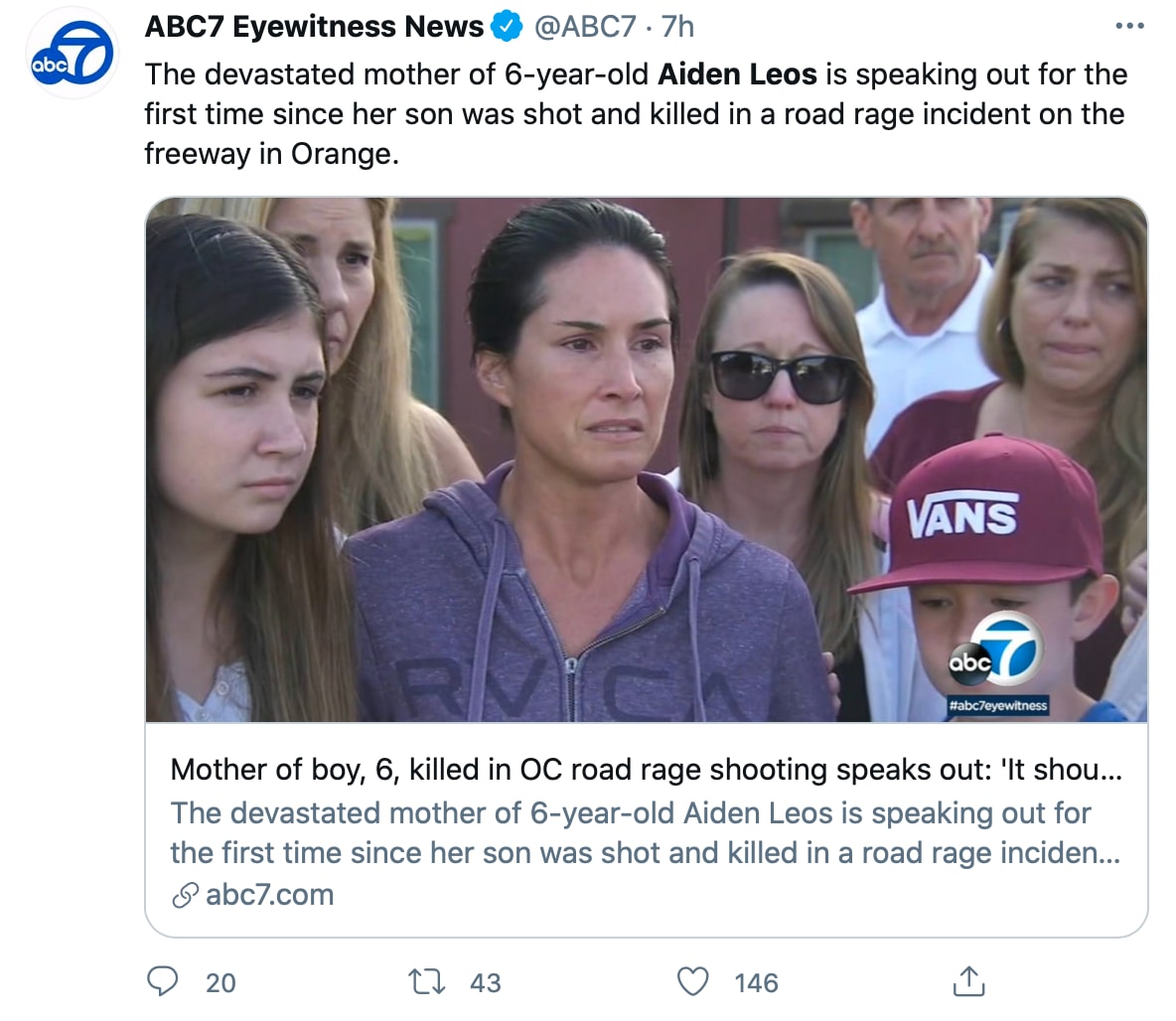Click the bold Aiden Leos name in tweet
The height and width of the screenshot is (1021, 1176).
coord(737,74)
